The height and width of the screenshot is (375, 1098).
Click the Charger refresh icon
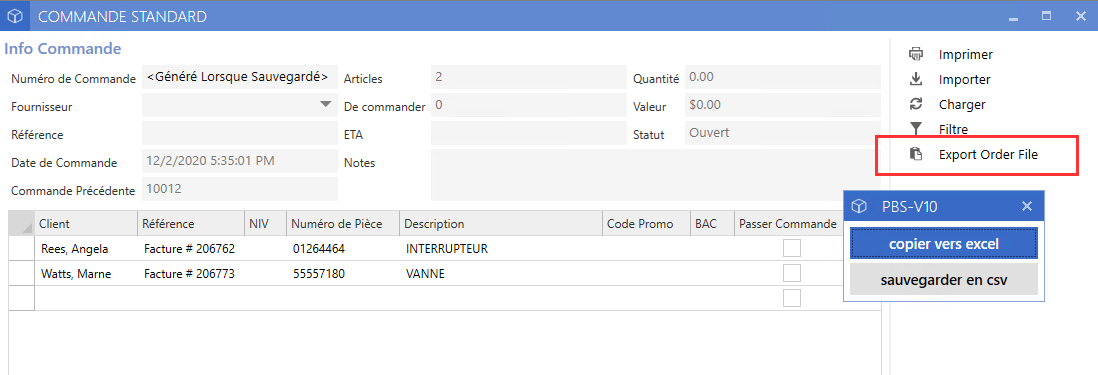pyautogui.click(x=916, y=104)
